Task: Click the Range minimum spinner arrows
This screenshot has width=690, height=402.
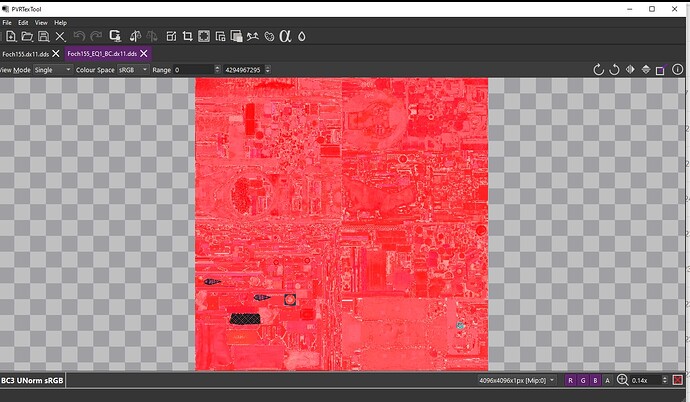Action: click(217, 69)
